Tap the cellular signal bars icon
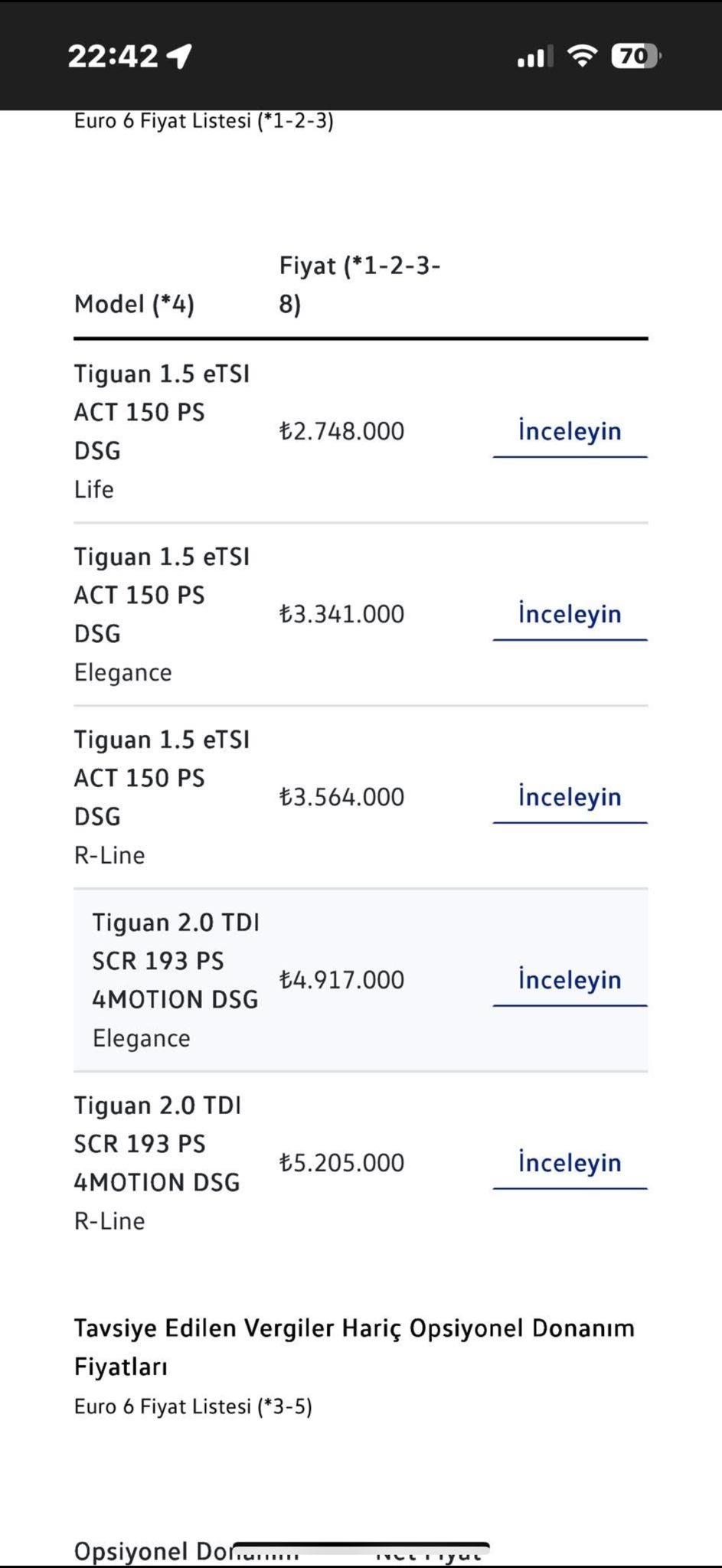 tap(534, 56)
